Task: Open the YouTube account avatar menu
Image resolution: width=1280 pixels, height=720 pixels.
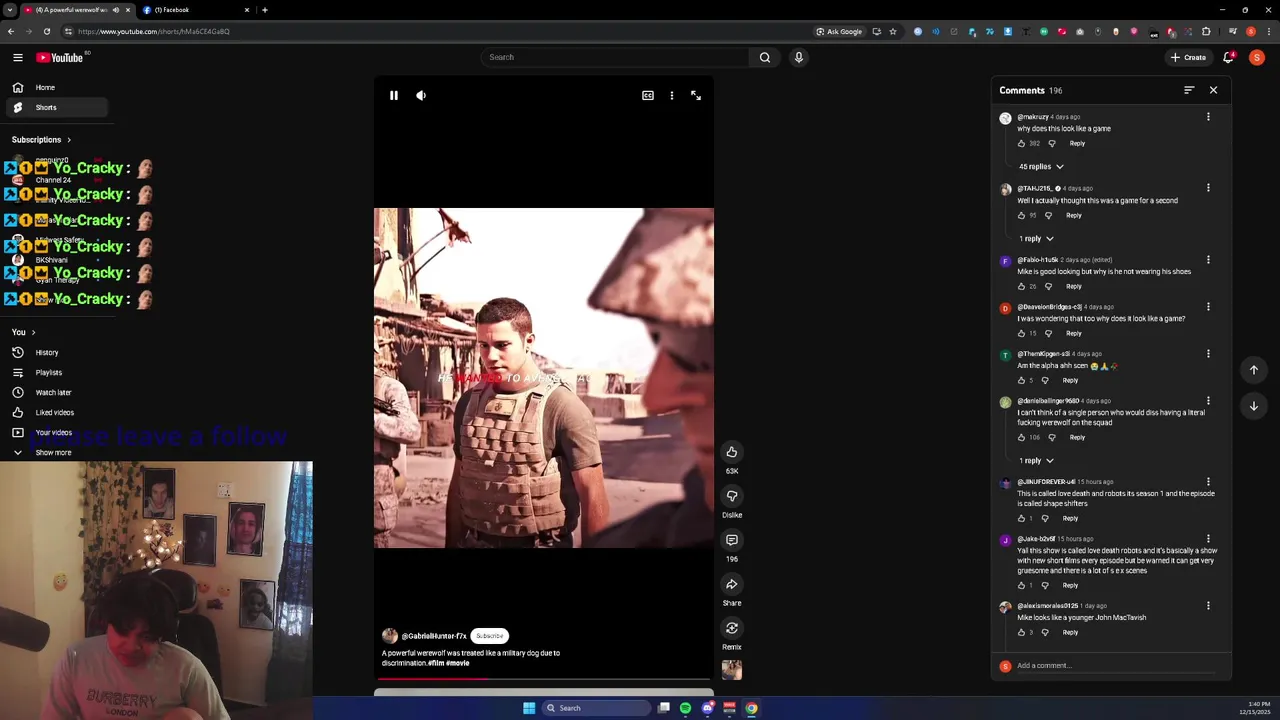Action: coord(1257,57)
